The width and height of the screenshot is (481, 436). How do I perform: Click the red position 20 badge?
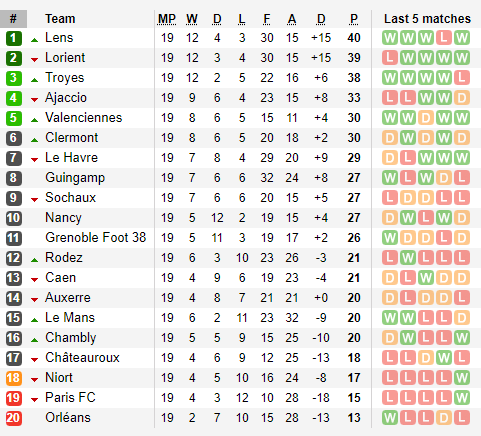(14, 418)
